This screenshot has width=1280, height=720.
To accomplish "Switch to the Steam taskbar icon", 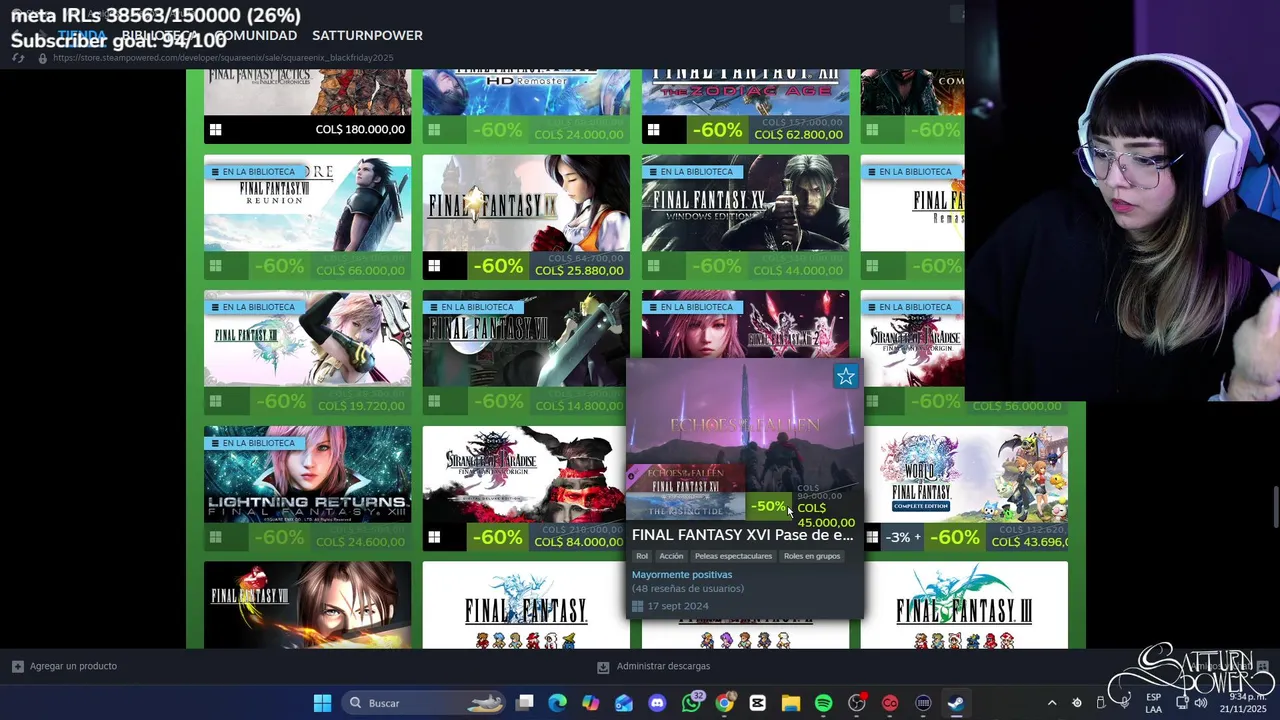I will click(956, 703).
